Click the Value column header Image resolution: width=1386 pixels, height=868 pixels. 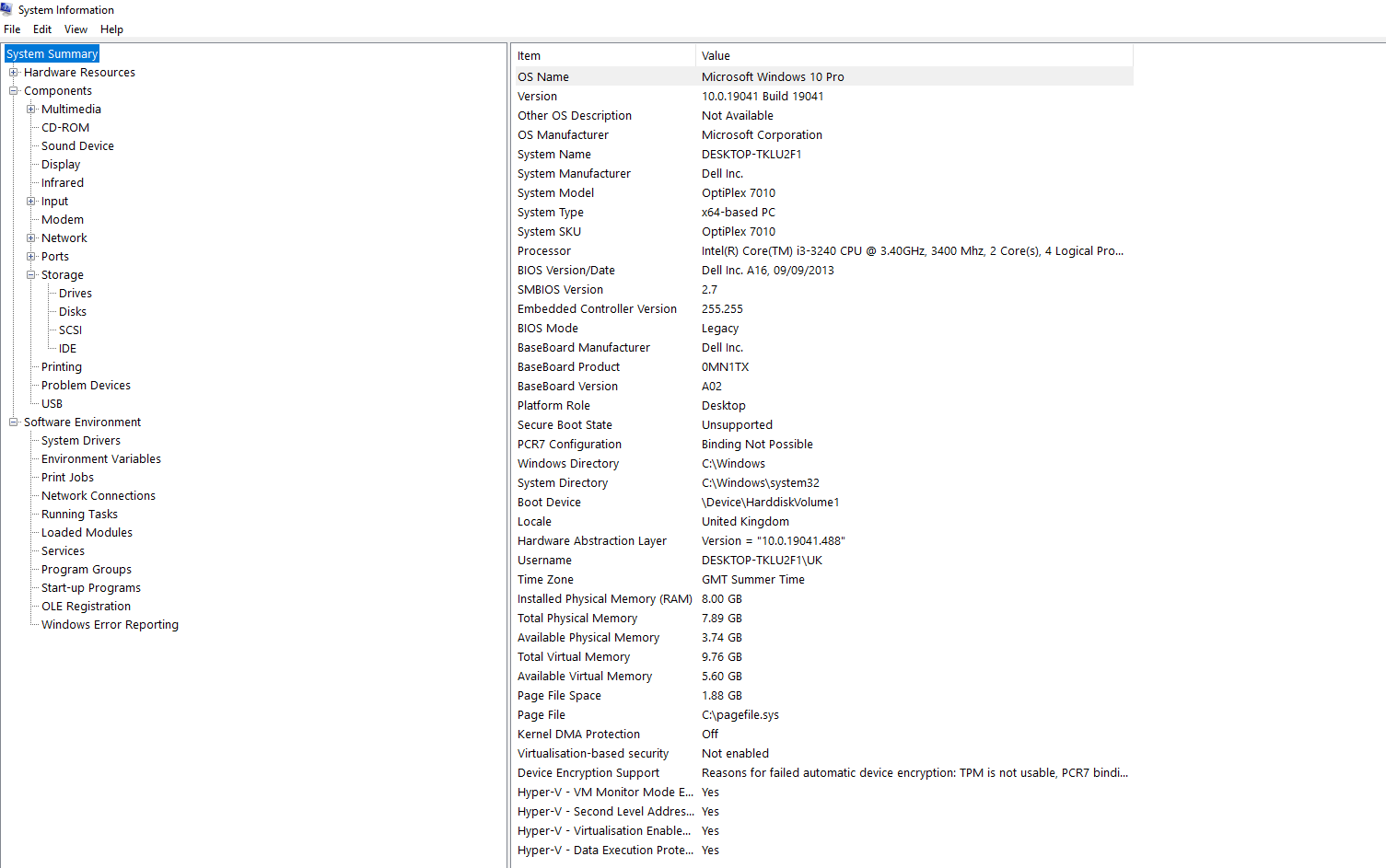(914, 56)
